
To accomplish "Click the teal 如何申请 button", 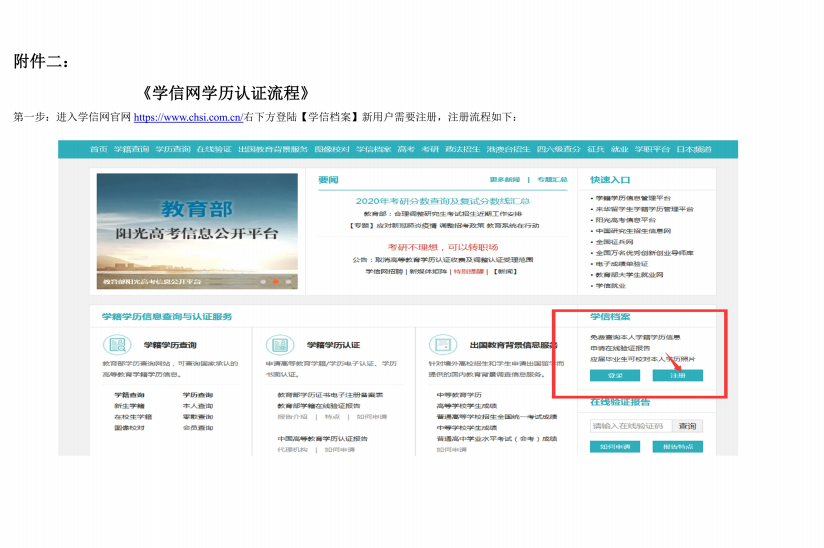I will [615, 447].
